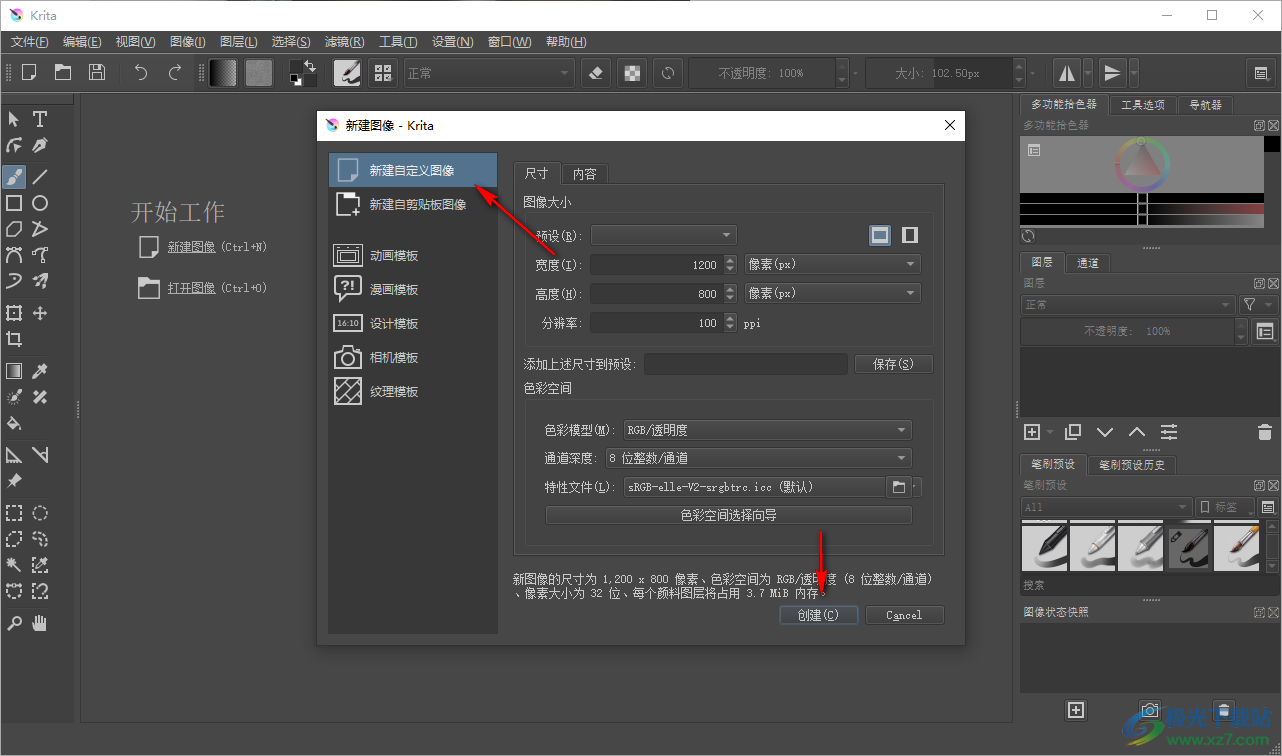Select the Elliptical Selection tool
Image resolution: width=1282 pixels, height=756 pixels.
pos(40,513)
